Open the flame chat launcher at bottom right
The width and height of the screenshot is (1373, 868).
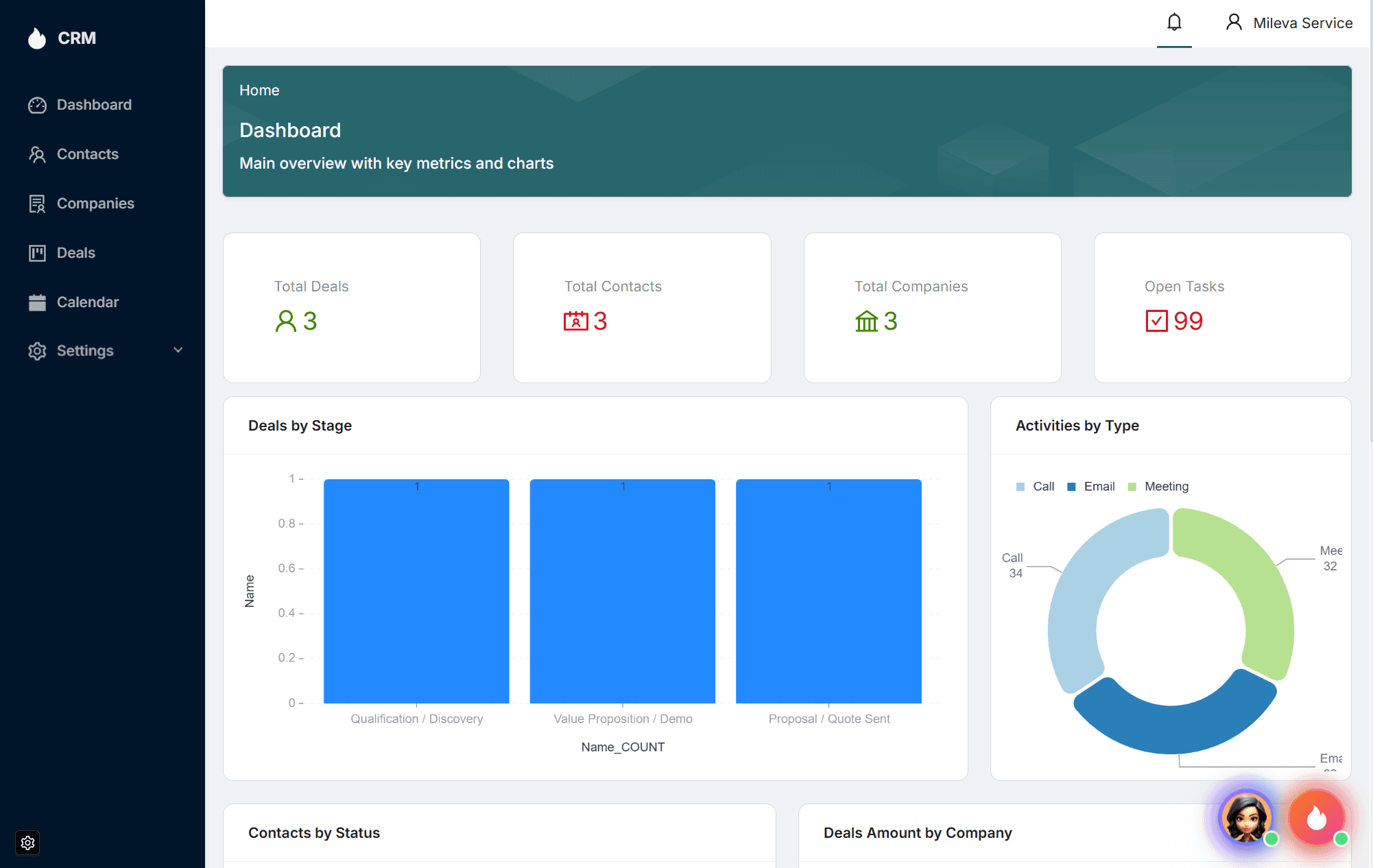(1316, 817)
